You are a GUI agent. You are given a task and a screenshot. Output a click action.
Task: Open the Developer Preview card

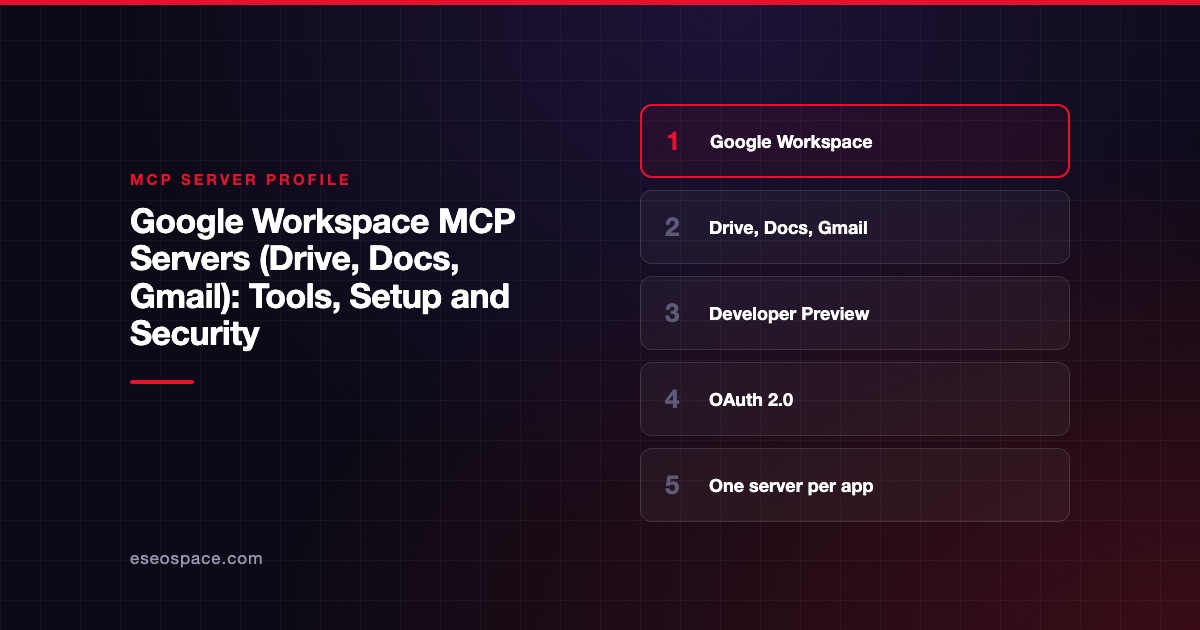click(855, 313)
